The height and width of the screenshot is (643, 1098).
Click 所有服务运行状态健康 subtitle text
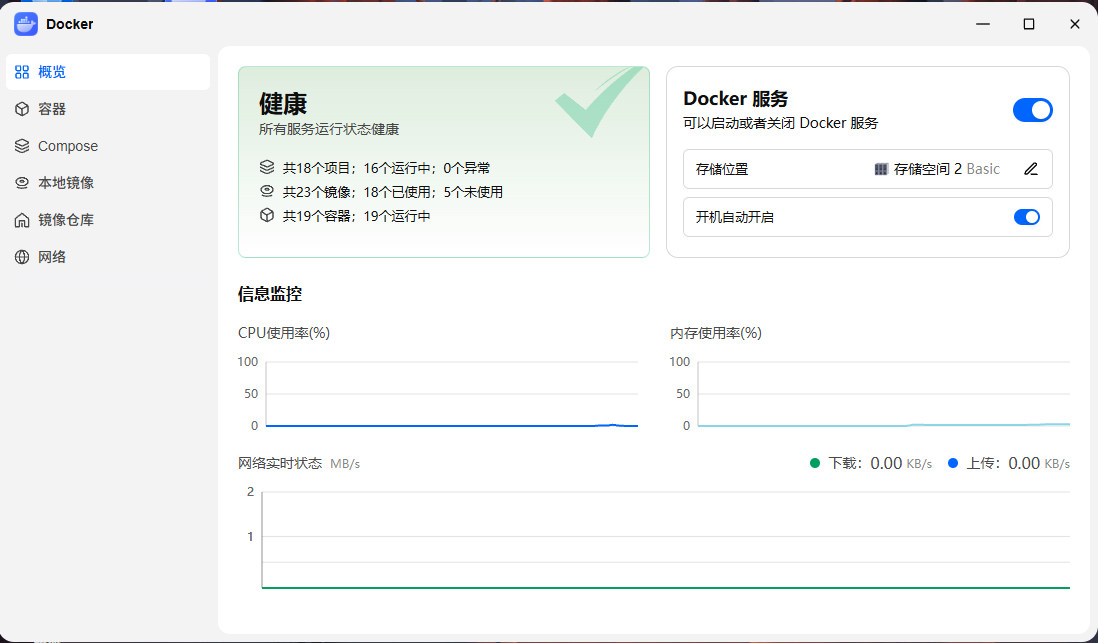point(329,130)
